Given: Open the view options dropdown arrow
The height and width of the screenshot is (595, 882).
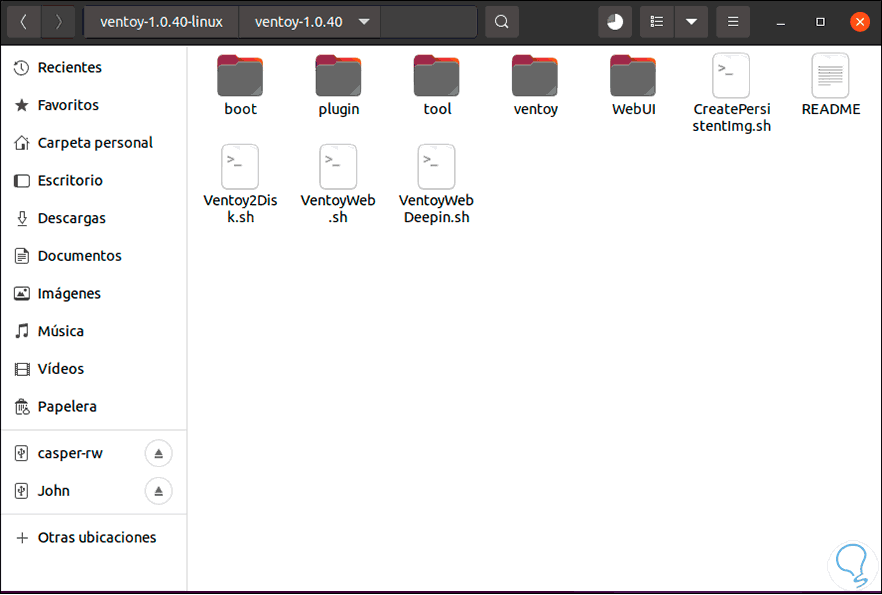Looking at the screenshot, I should click(691, 22).
